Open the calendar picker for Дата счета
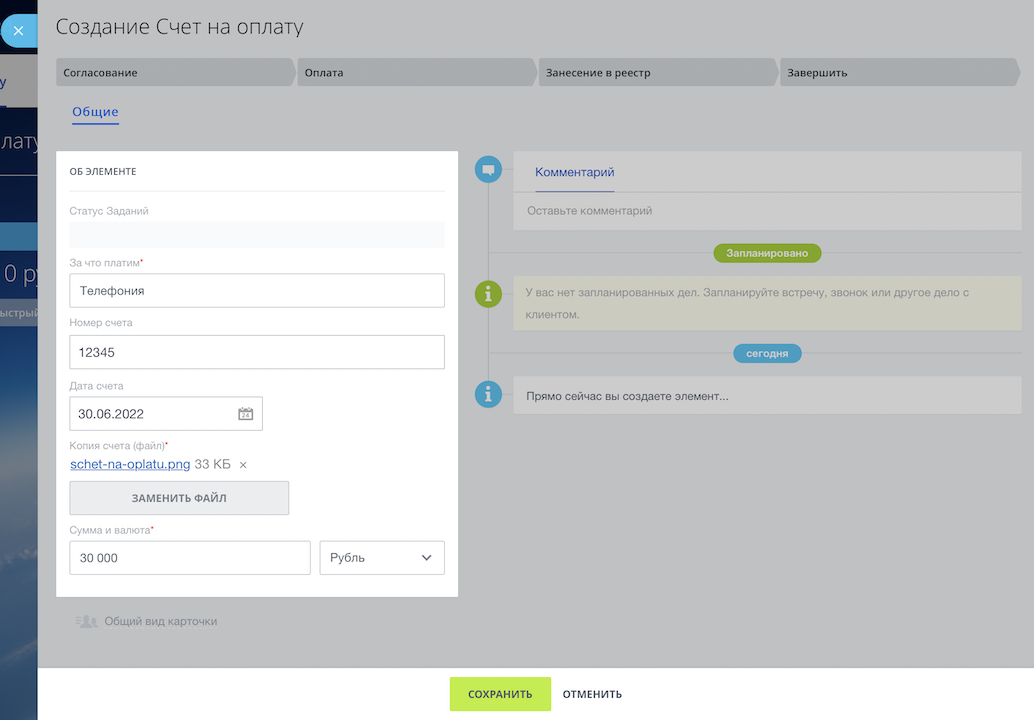This screenshot has width=1034, height=720. (x=245, y=414)
